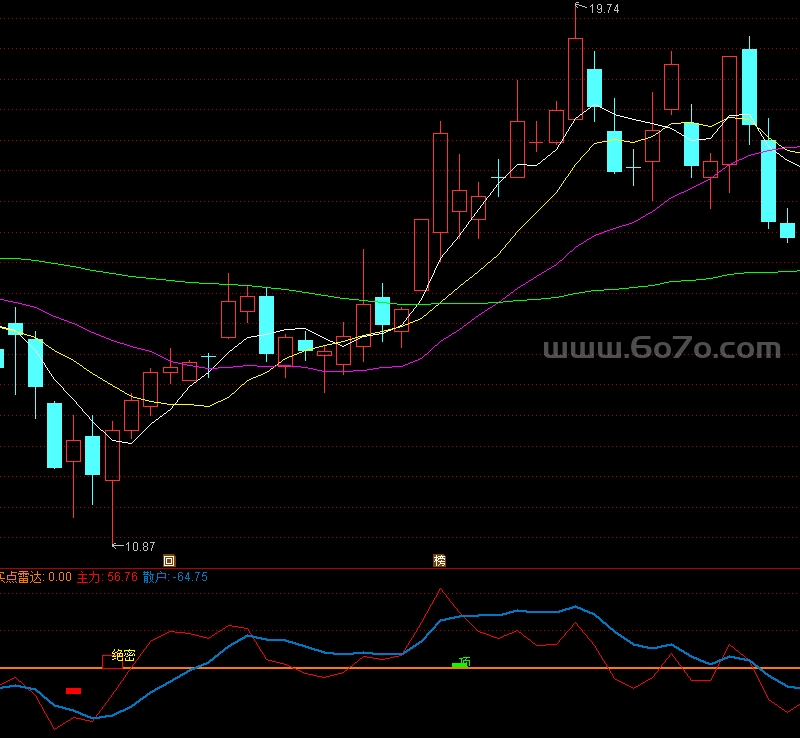Image resolution: width=800 pixels, height=738 pixels.
Task: Click the red box beside 绝密 label
Action: point(112,661)
